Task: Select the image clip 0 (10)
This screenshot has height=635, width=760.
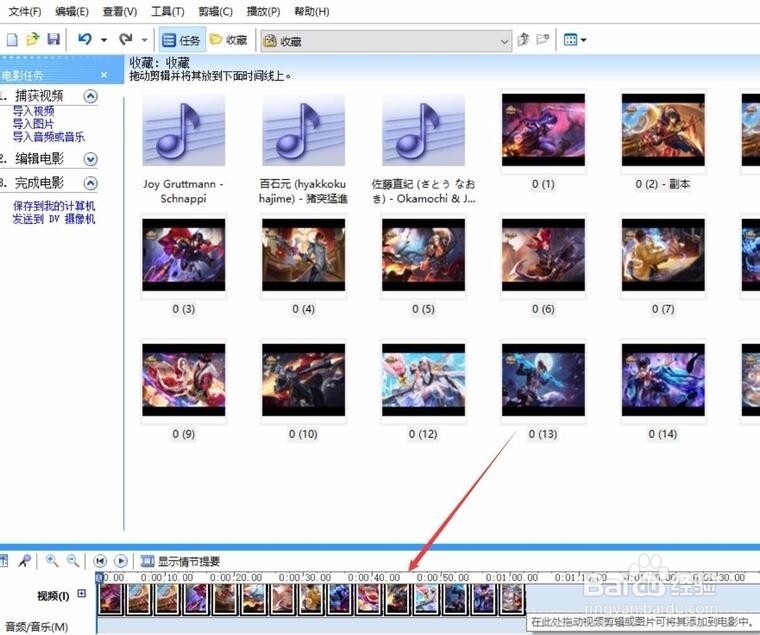Action: (x=303, y=380)
